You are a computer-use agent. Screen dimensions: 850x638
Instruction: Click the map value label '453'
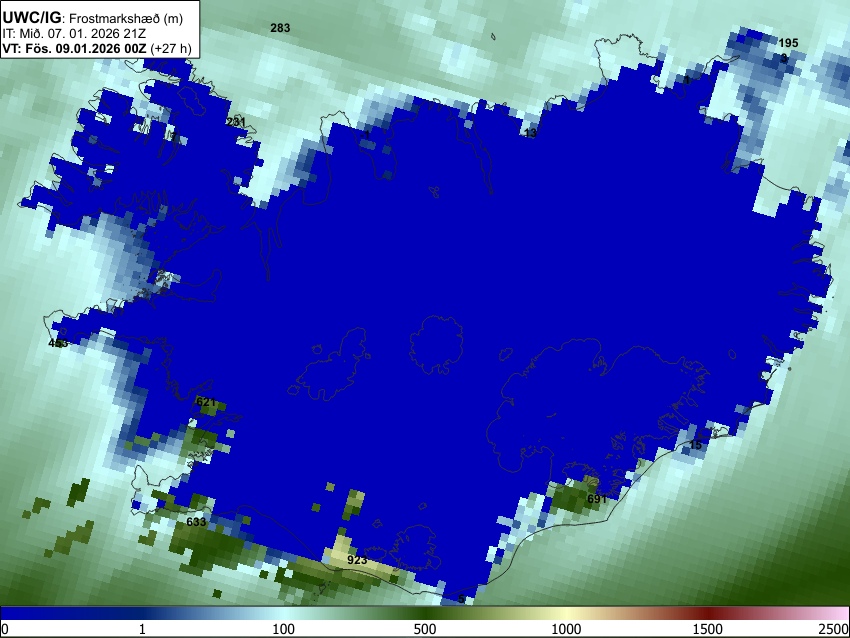[x=59, y=343]
